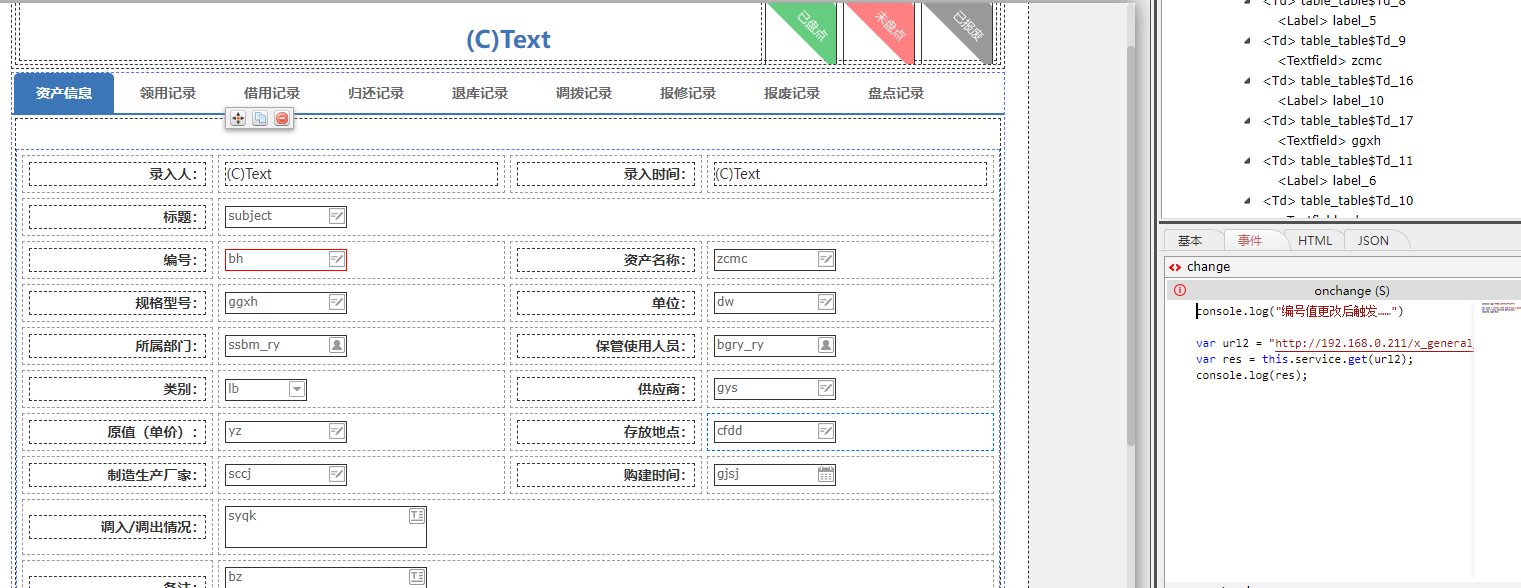Select the 存放地点 label cell

pos(606,432)
